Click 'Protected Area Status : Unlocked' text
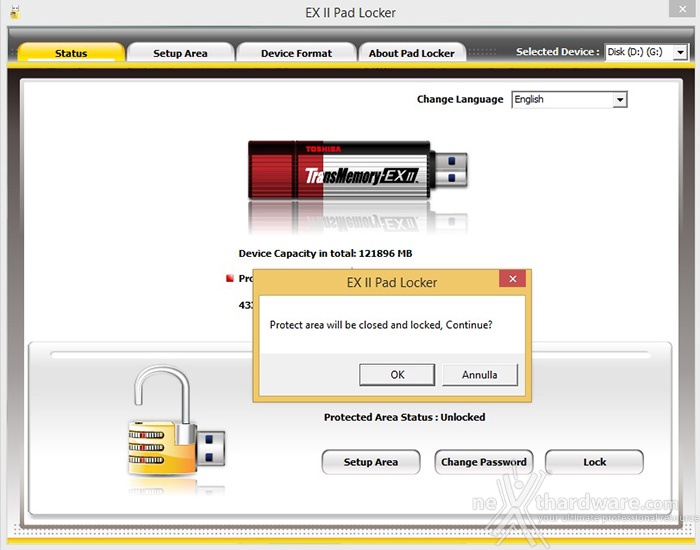Screen dimensions: 700x550 pyautogui.click(x=404, y=417)
